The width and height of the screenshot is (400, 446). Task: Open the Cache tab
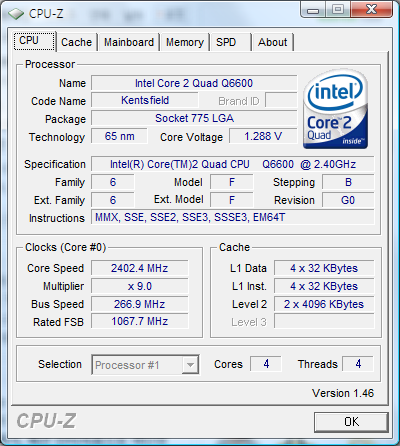coord(76,42)
